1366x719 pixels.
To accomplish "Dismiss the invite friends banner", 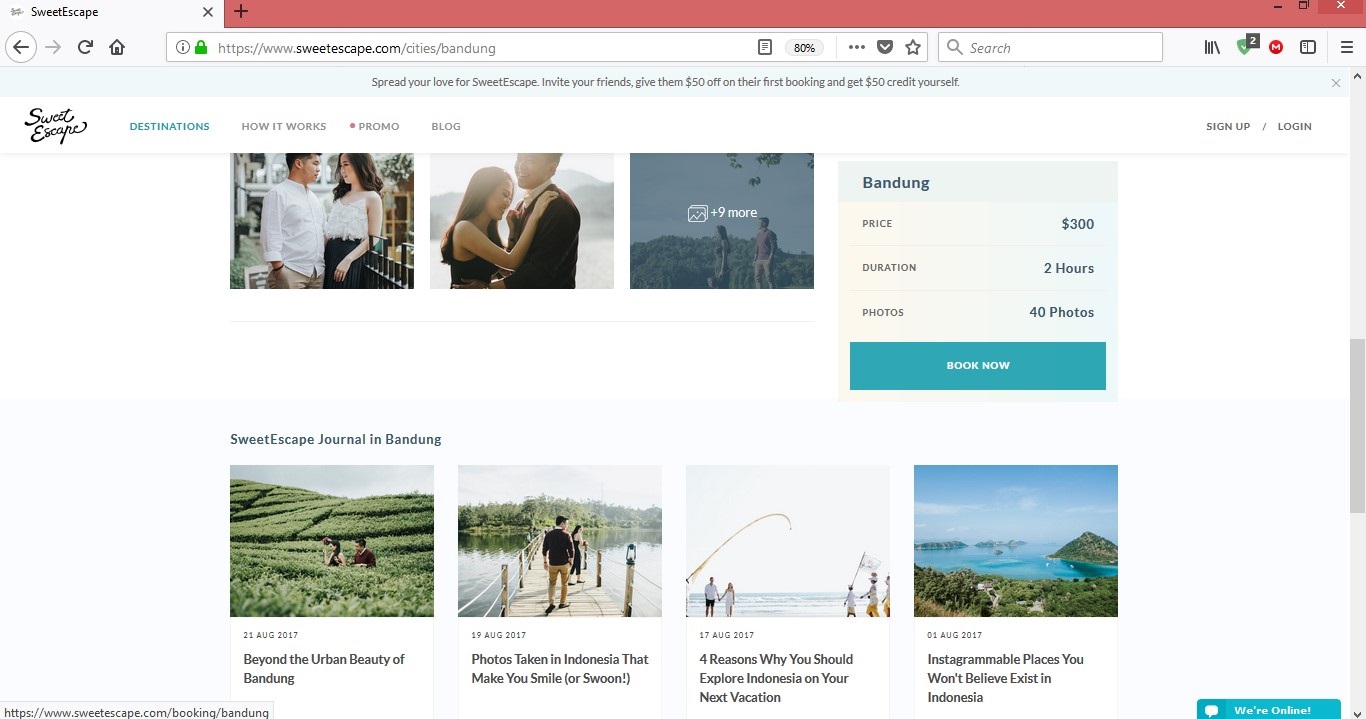I will (1336, 83).
